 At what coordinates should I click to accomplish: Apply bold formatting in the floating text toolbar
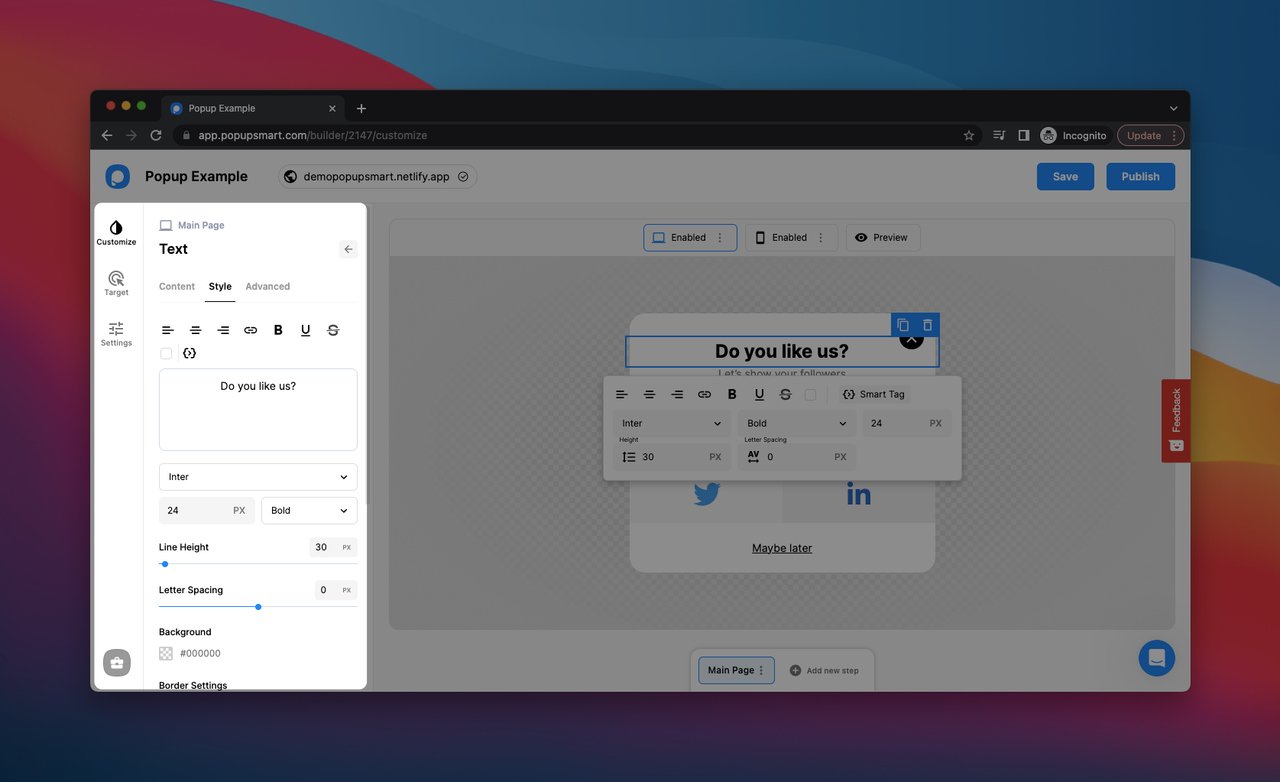(731, 394)
